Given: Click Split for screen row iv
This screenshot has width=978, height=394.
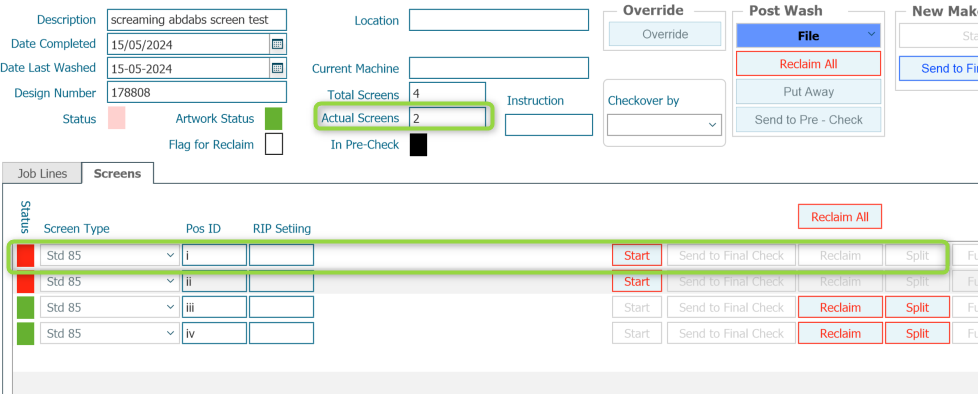Looking at the screenshot, I should pyautogui.click(x=917, y=334).
